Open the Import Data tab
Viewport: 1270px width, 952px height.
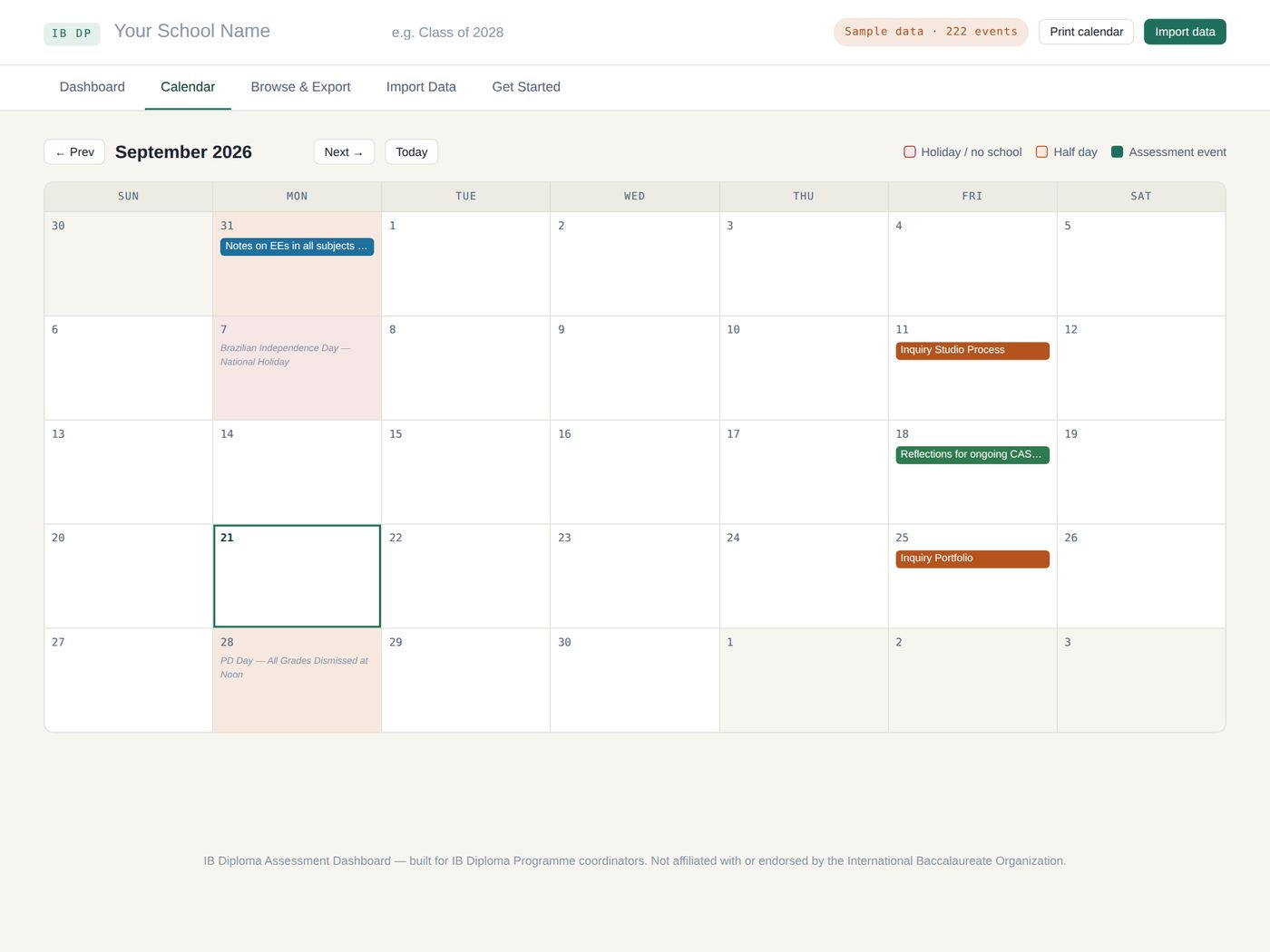tap(421, 87)
